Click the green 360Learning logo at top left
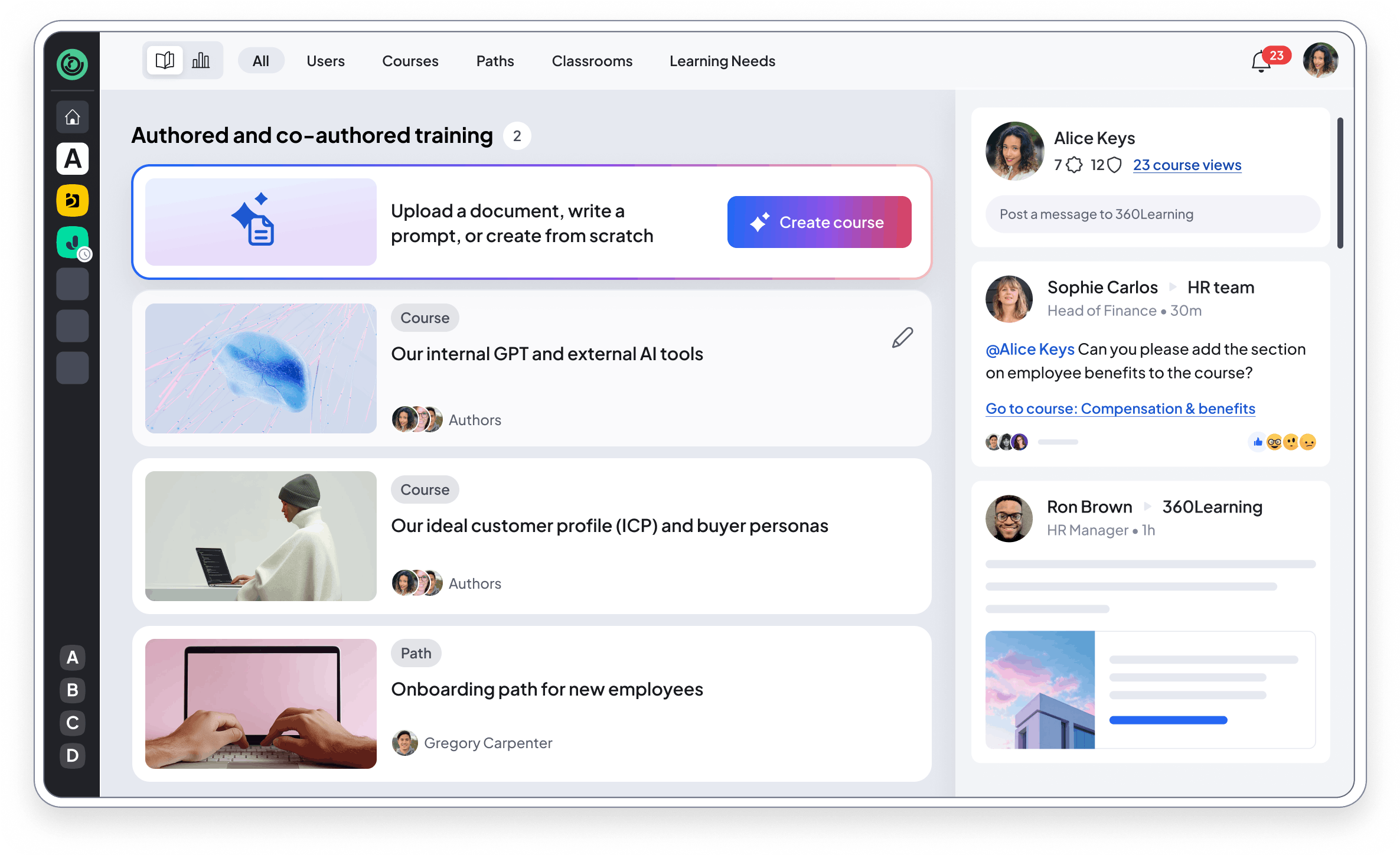The width and height of the screenshot is (1400, 855). coord(72,64)
